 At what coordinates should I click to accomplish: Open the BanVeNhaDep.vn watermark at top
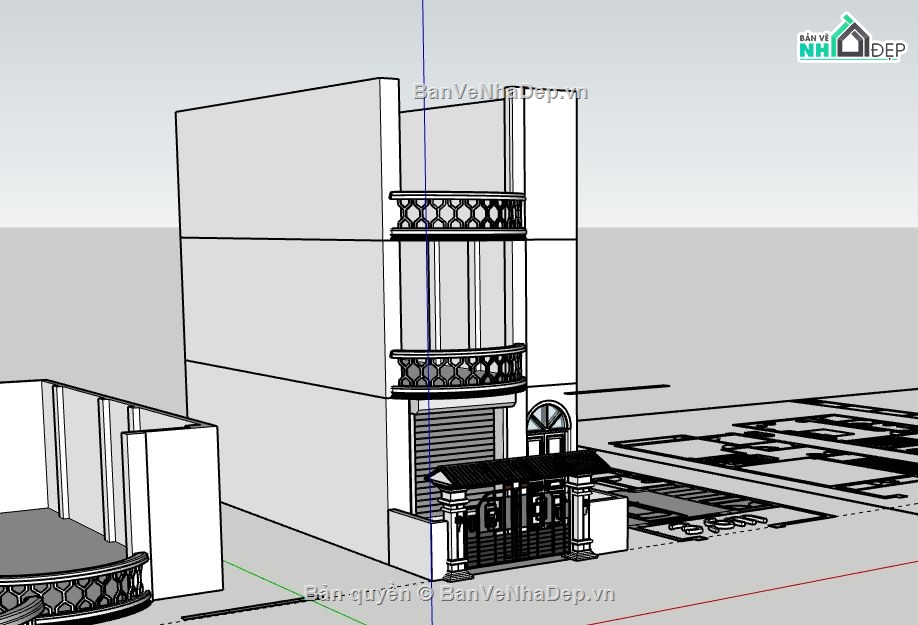501,93
